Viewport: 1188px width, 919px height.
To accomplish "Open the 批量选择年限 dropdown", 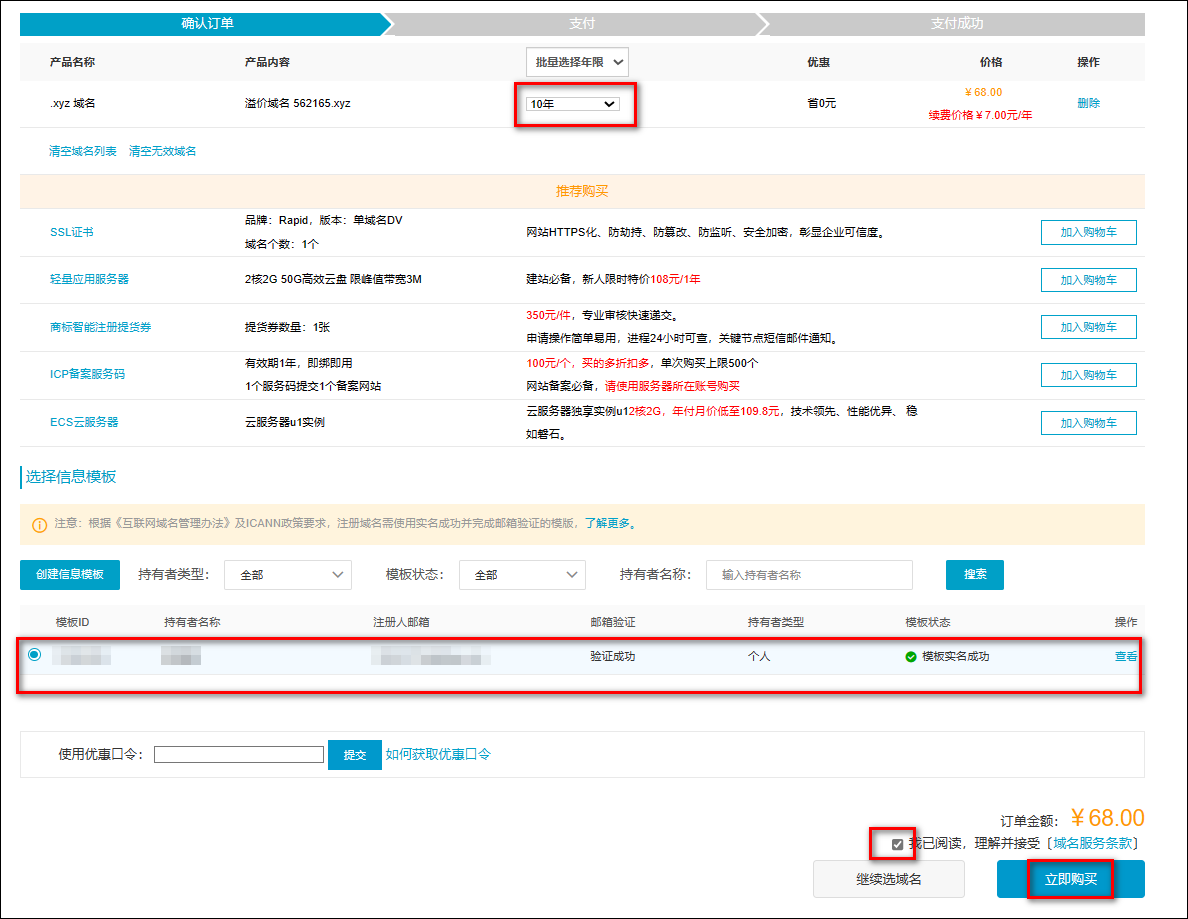I will [577, 62].
